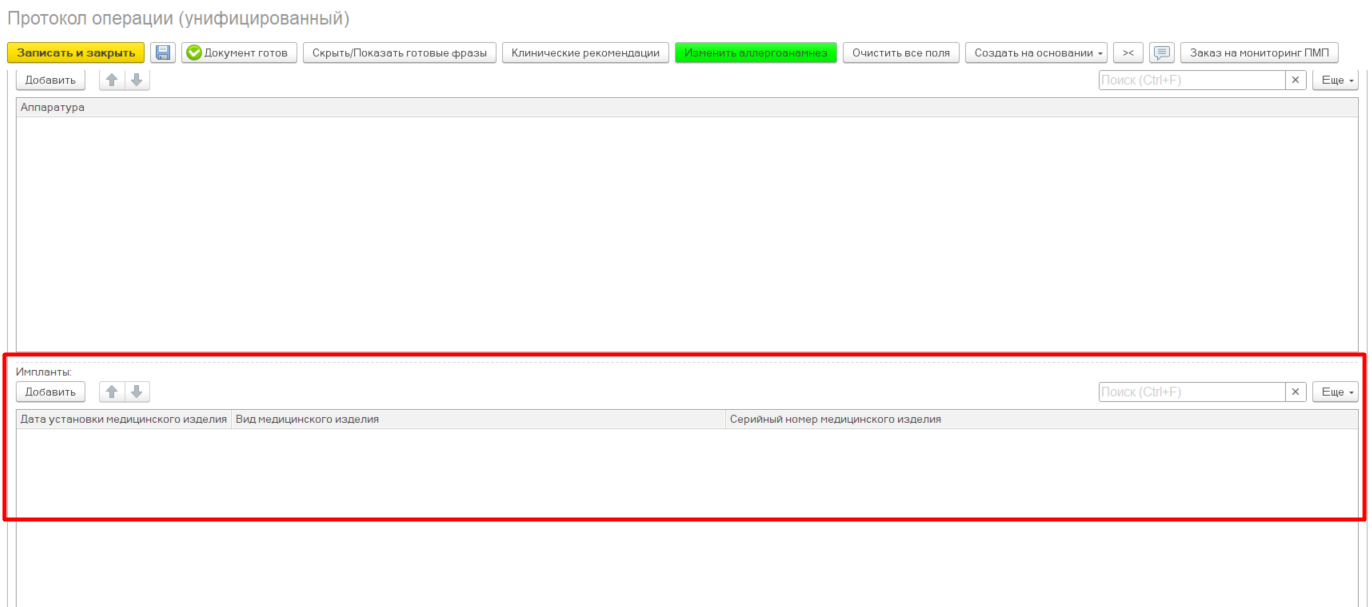
Task: Add an implant row with 'Добавить'
Action: 50,392
